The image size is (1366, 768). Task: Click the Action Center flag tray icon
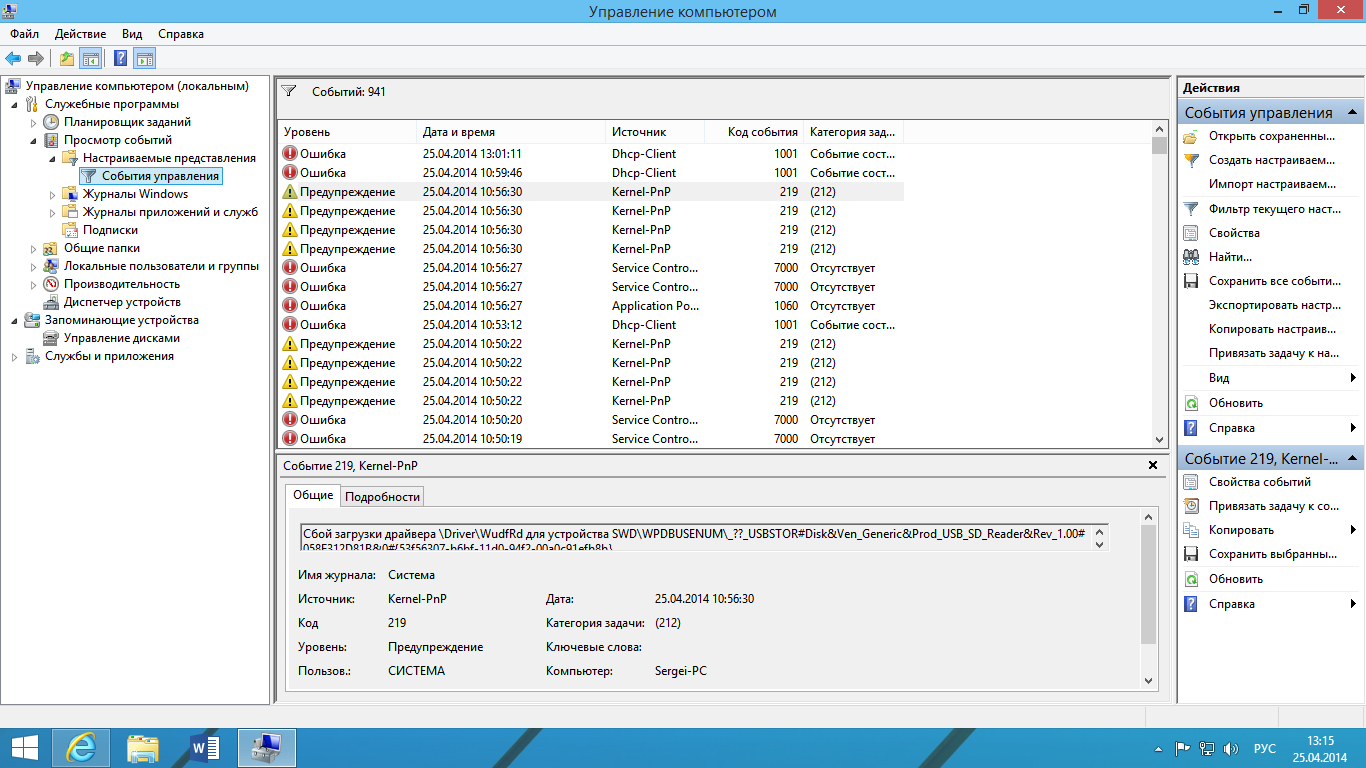(1182, 748)
